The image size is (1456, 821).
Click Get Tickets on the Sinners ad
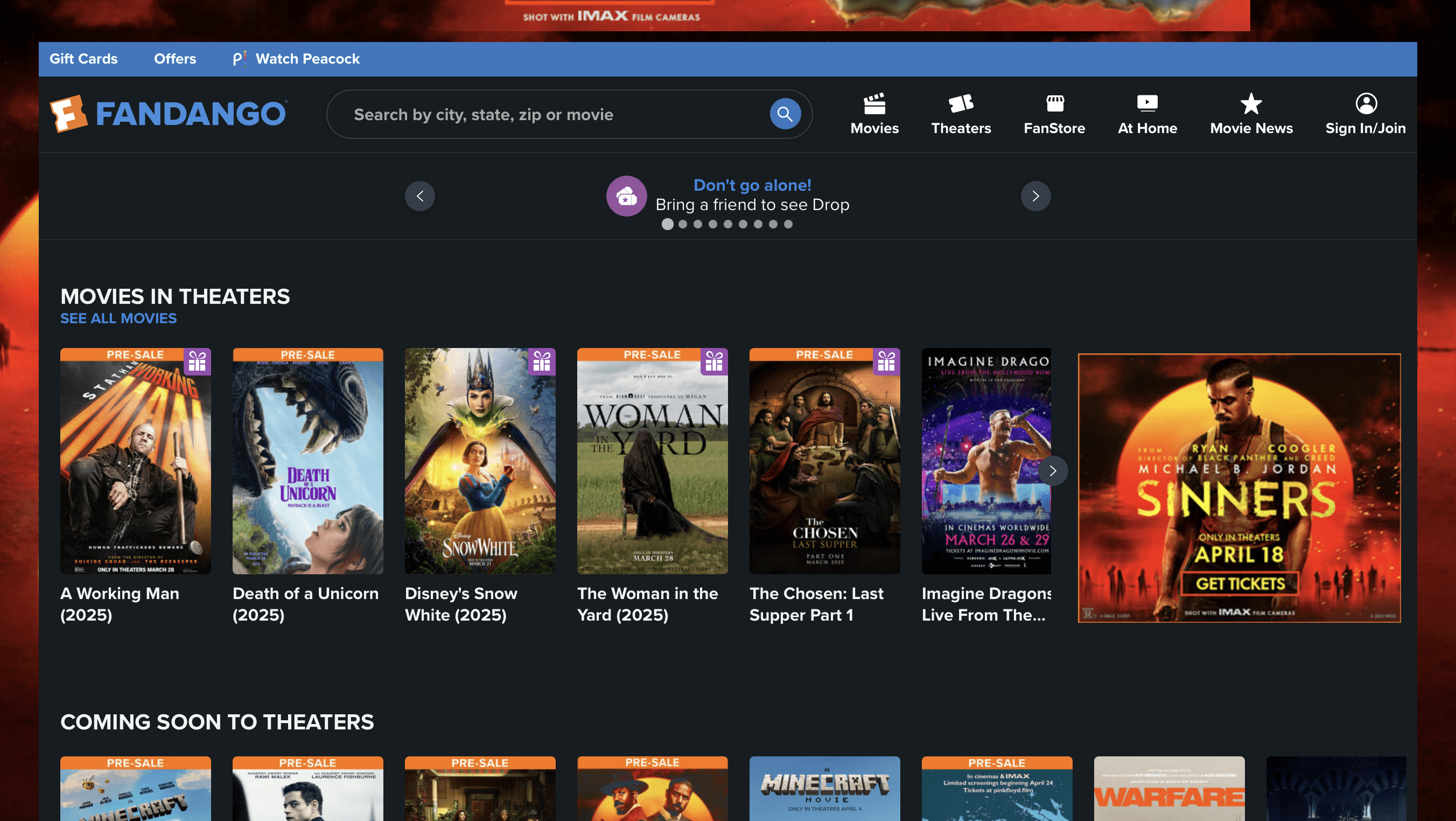tap(1240, 583)
